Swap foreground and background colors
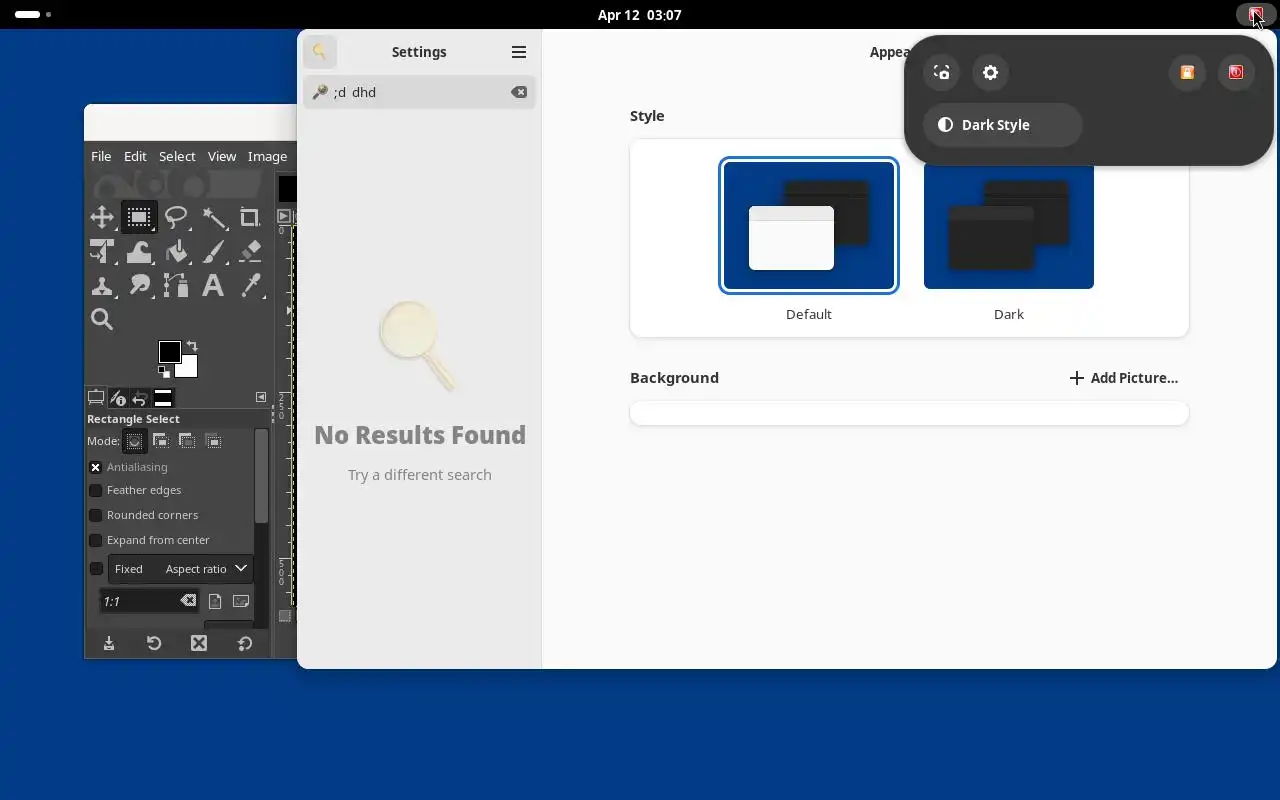 pyautogui.click(x=192, y=346)
